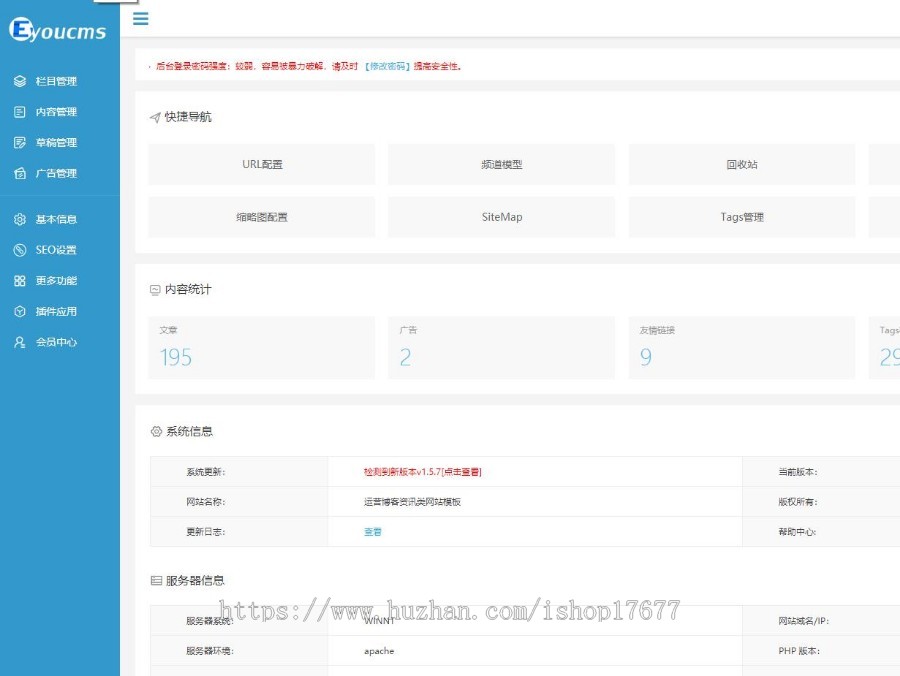Viewport: 900px width, 676px height.
Task: Open 栏目管理 in the sidebar
Action: pos(56,81)
